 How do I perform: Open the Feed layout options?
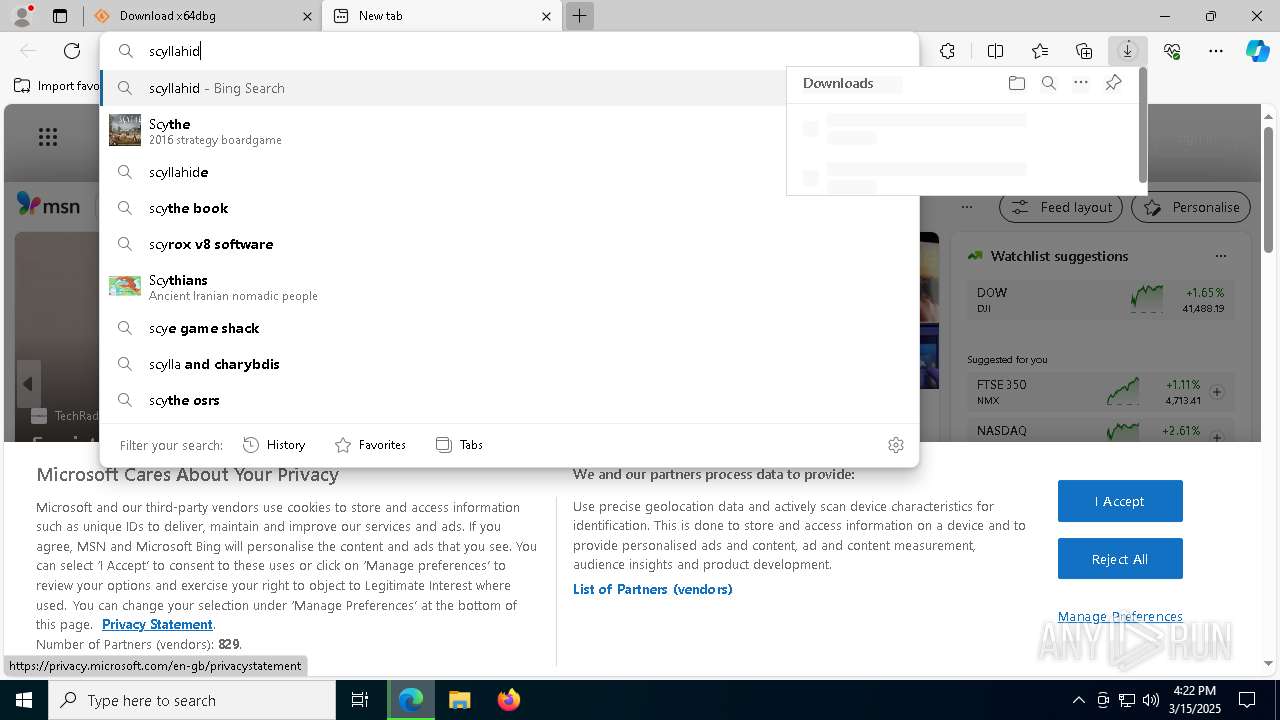[1061, 207]
